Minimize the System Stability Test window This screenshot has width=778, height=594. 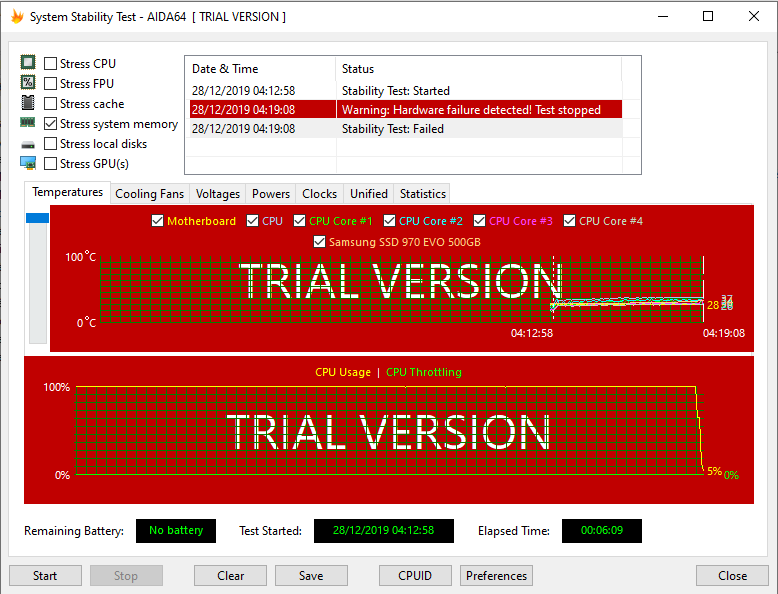pyautogui.click(x=663, y=16)
